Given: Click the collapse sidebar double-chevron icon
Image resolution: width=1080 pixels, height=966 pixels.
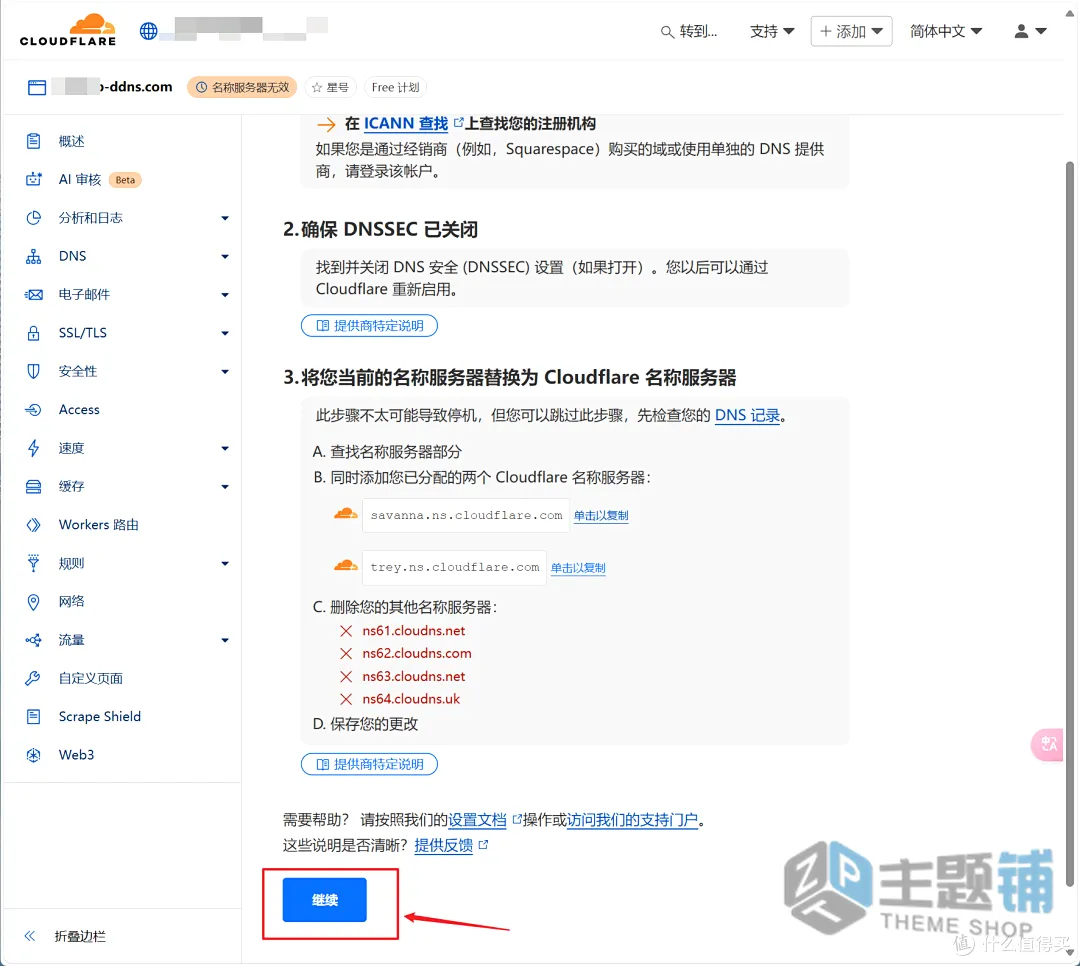Looking at the screenshot, I should [30, 936].
